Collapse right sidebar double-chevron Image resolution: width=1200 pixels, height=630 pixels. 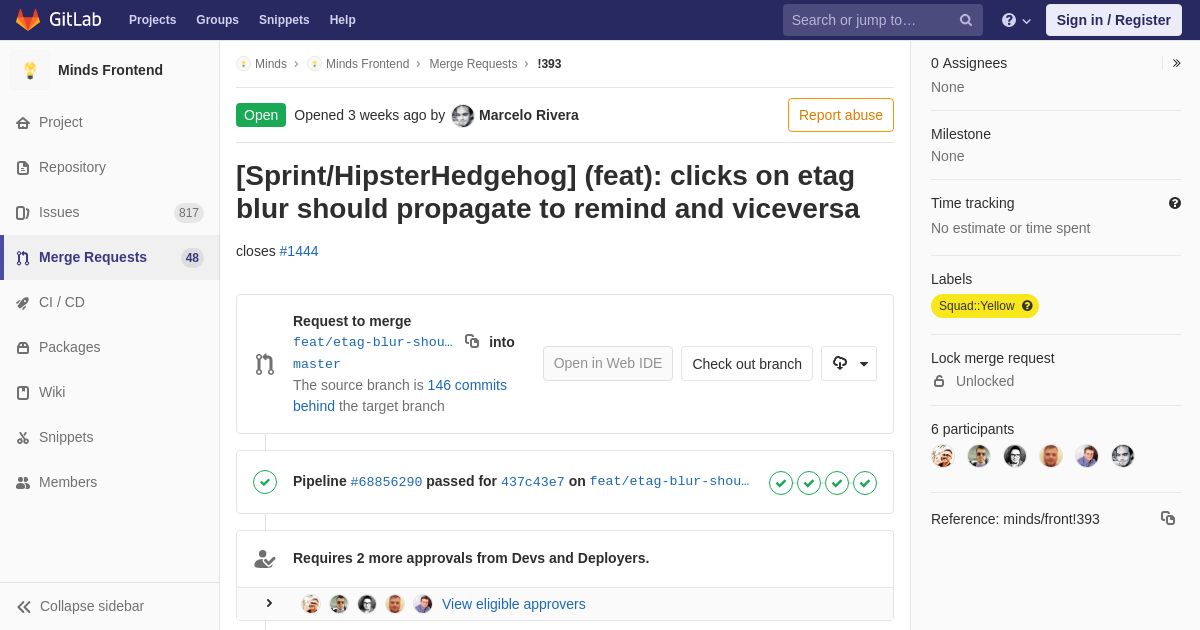(1177, 63)
